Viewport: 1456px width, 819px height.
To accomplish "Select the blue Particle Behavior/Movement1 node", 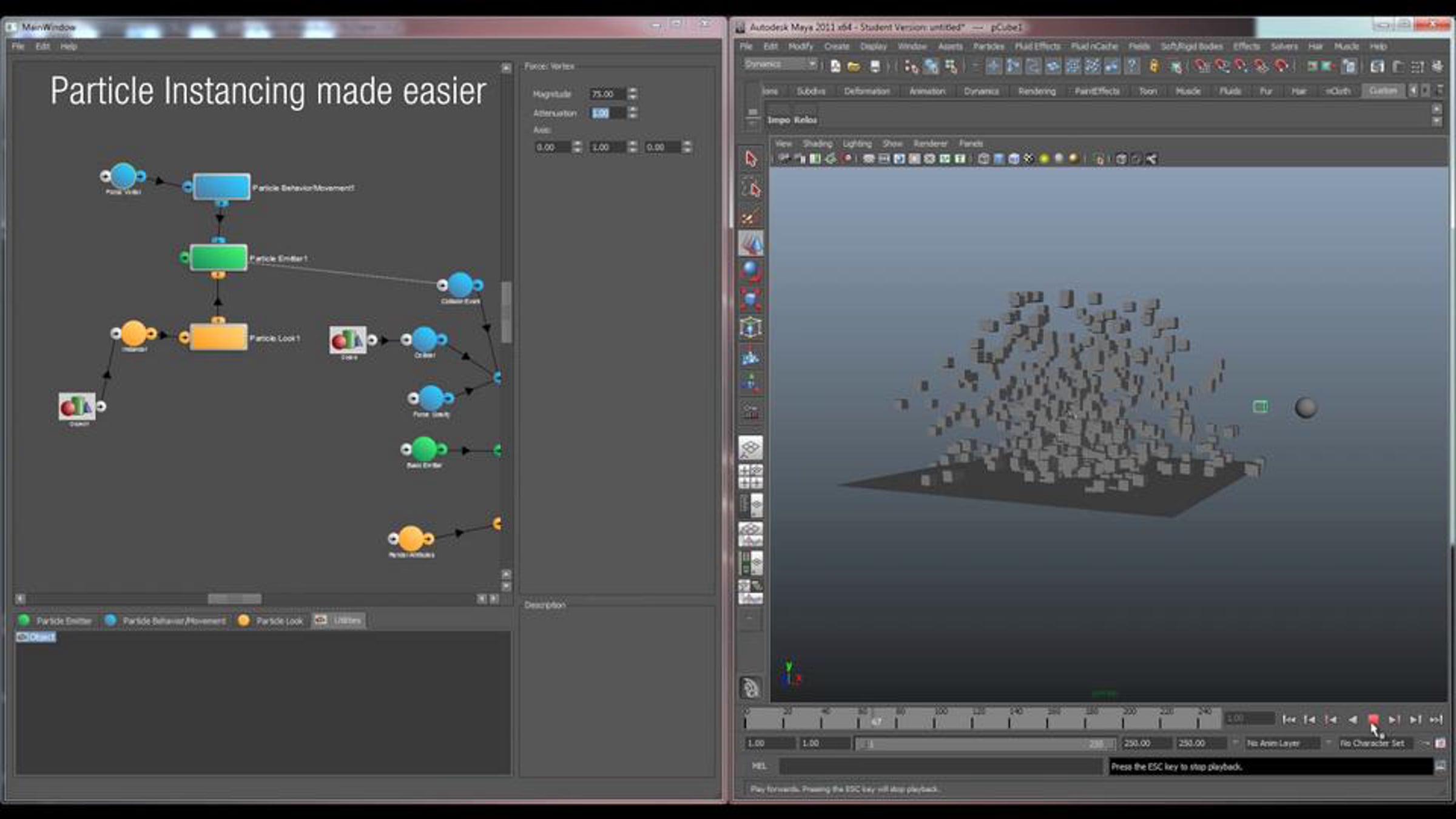I will coord(221,187).
